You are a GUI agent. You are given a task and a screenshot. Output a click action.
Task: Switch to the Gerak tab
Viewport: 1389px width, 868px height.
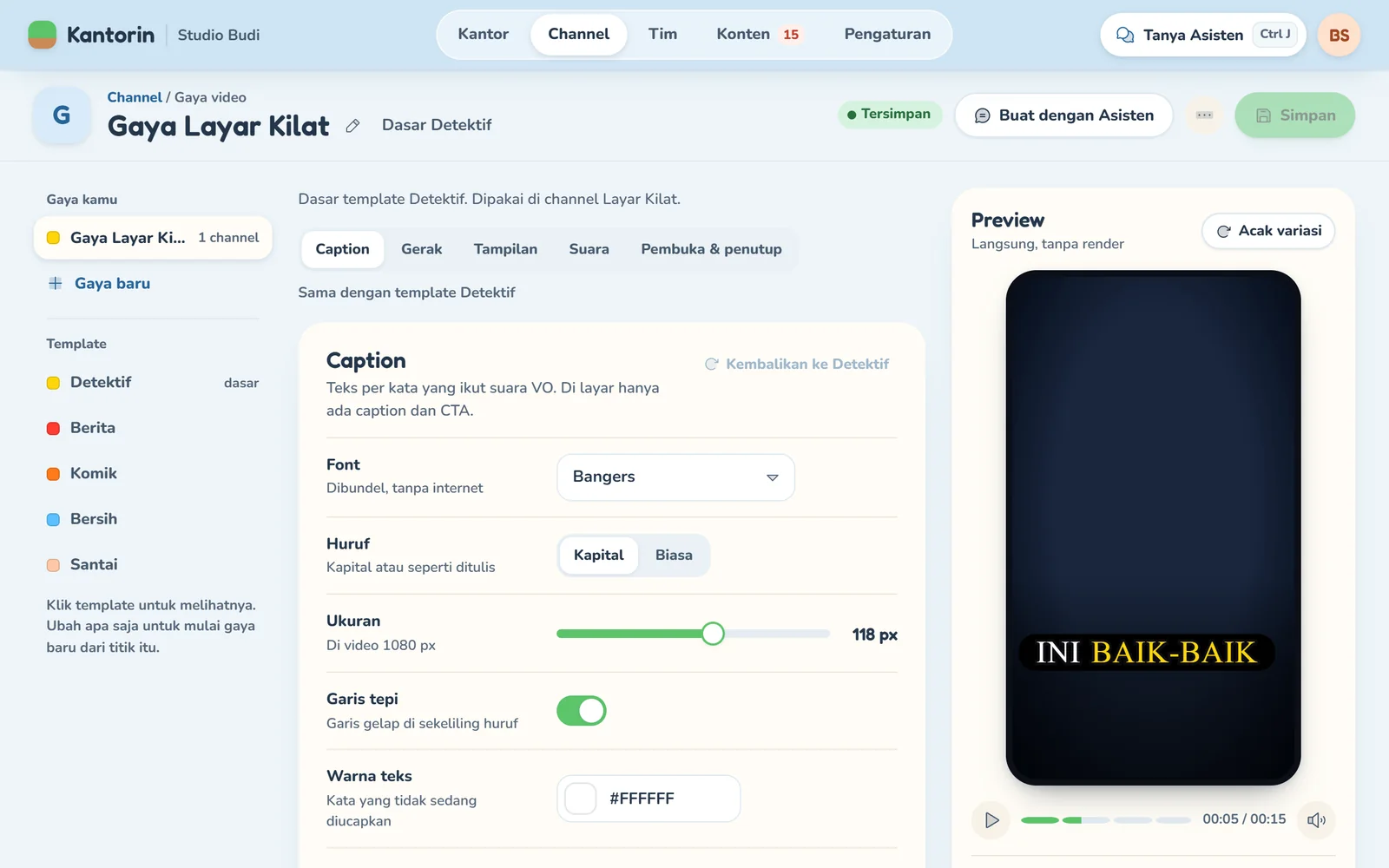[421, 249]
